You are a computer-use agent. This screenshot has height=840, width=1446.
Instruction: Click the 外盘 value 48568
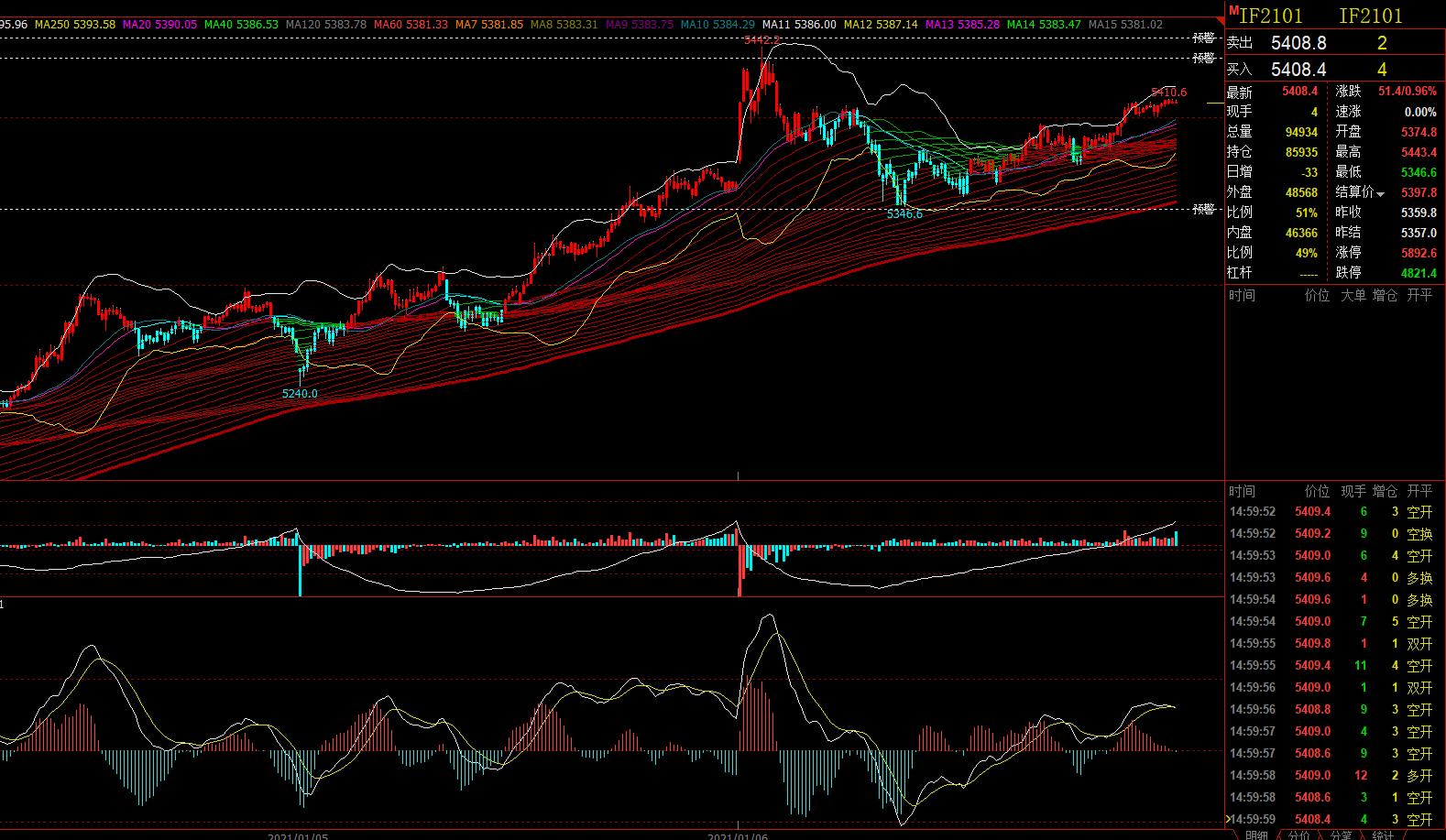tap(1301, 192)
